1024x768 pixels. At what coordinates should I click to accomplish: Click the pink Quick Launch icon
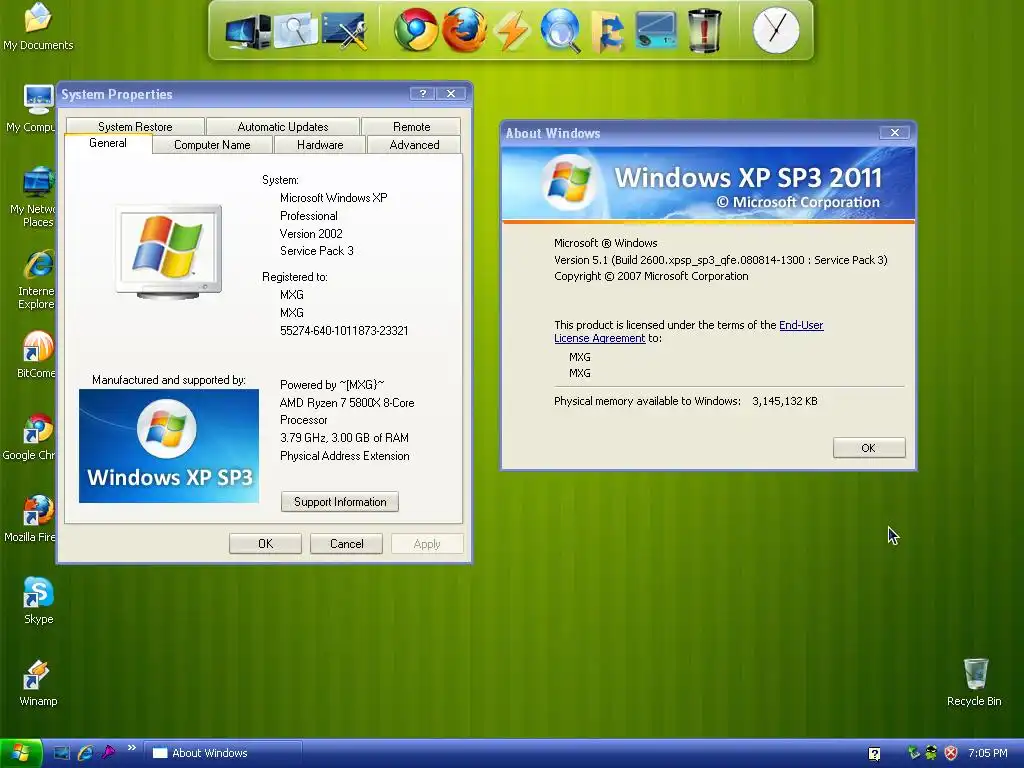(108, 753)
